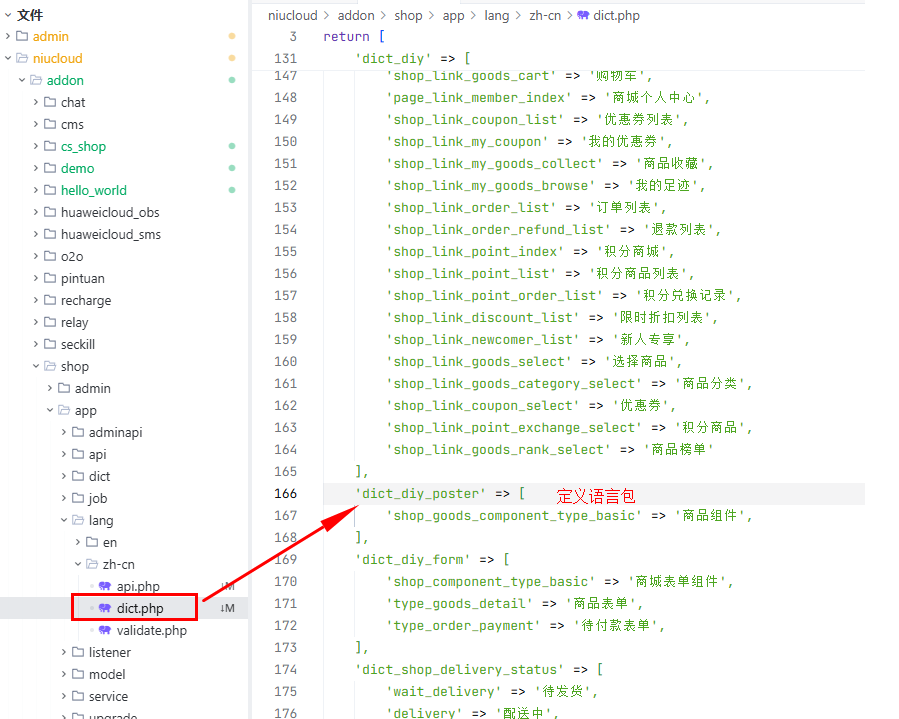Expand the adminapi folder chevron
Viewport: 899px width, 719px height.
[x=64, y=432]
